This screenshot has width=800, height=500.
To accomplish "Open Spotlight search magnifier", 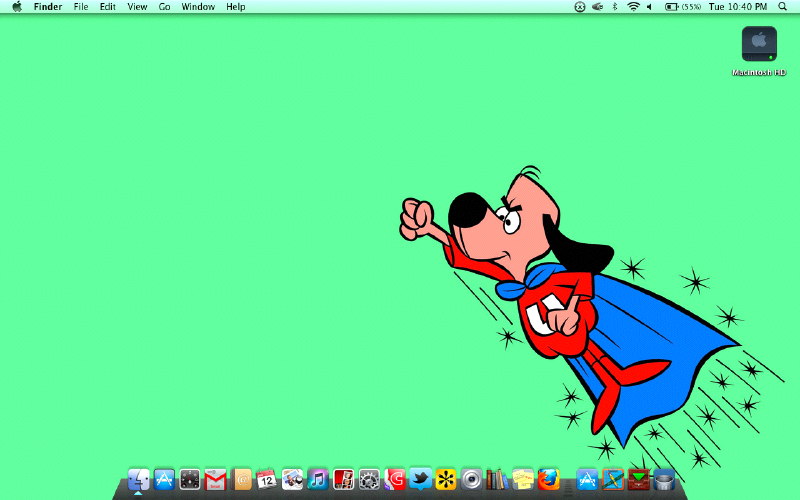I will click(x=783, y=7).
